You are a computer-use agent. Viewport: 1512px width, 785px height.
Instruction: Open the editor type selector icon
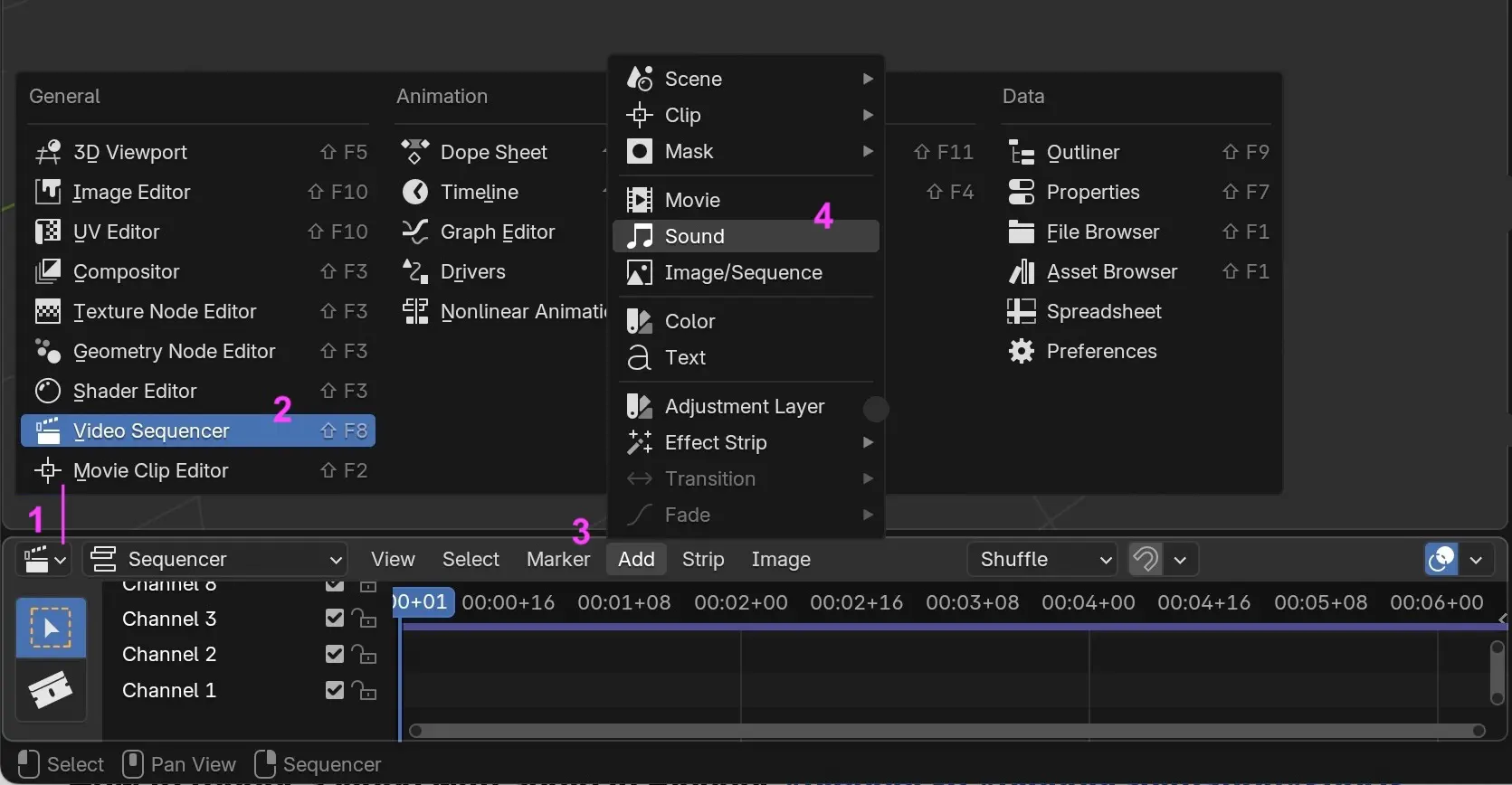coord(43,560)
